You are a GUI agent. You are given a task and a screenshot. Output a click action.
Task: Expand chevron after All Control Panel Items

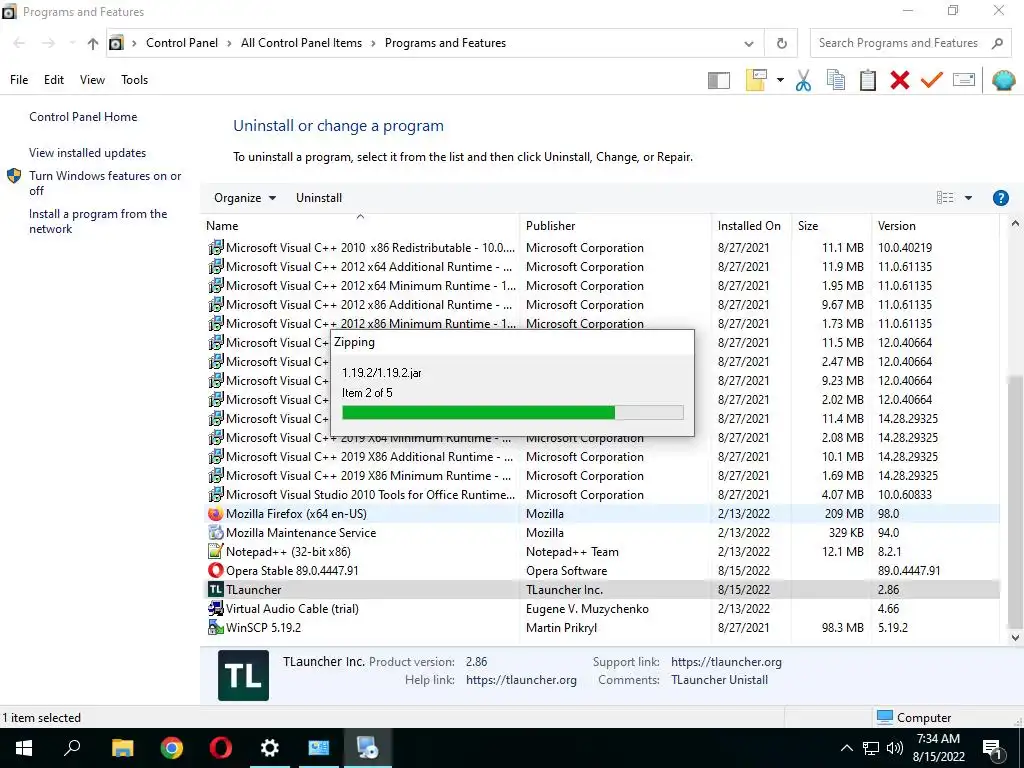point(373,43)
